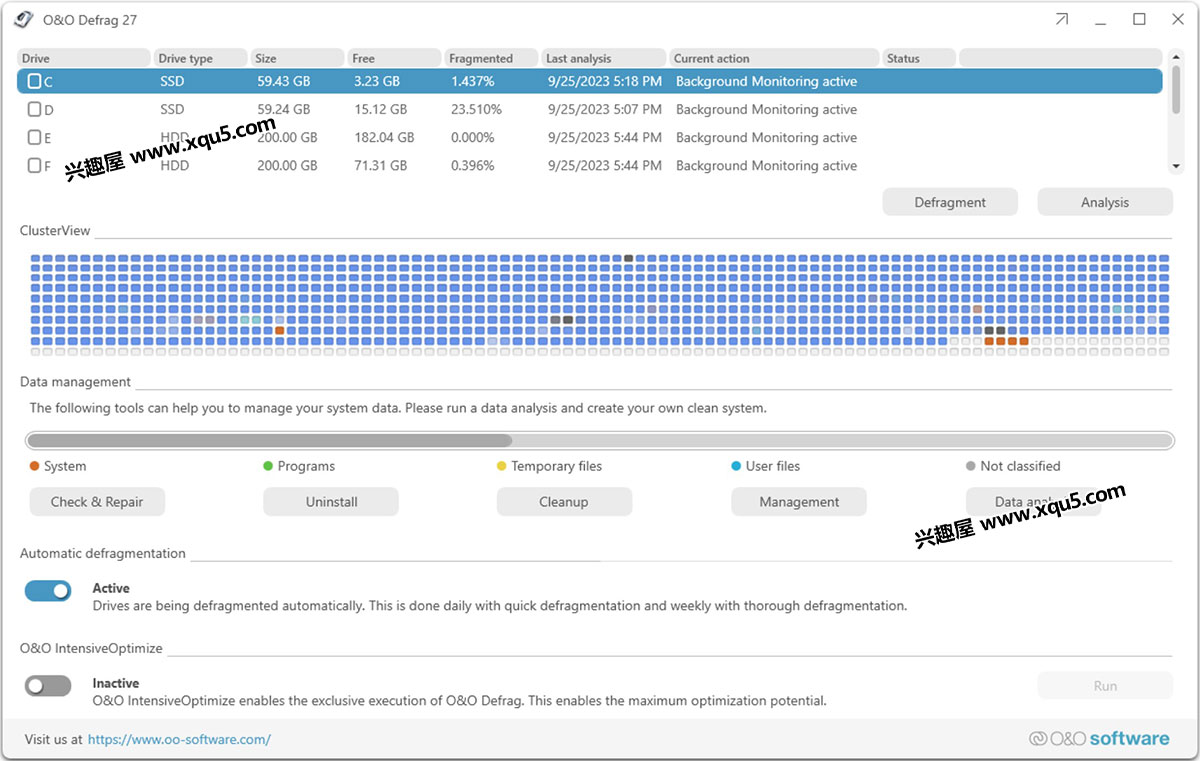
Task: Click the yellow Temporary files legend dot
Action: 502,466
